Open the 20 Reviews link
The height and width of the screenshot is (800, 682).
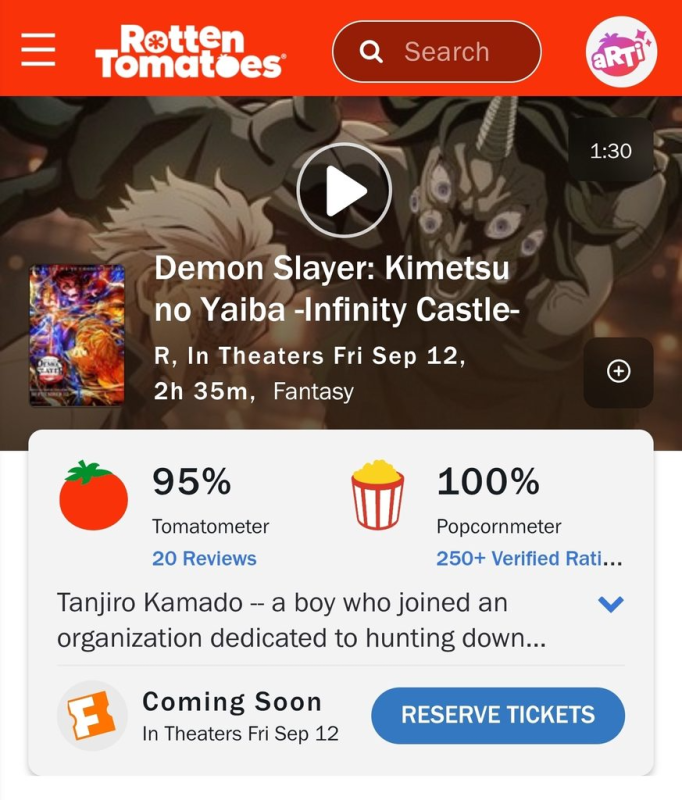[x=204, y=558]
